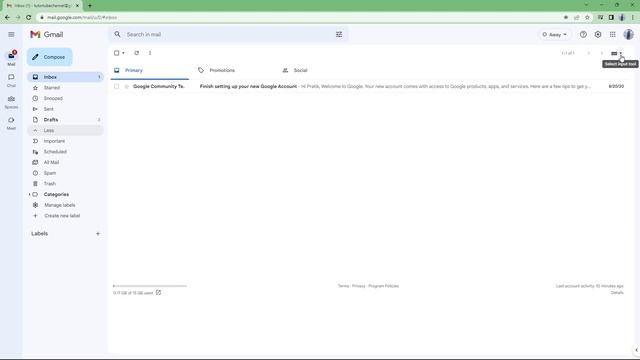Screen dimensions: 640x360
Task: Go to the newer page arrow
Action: (589, 53)
